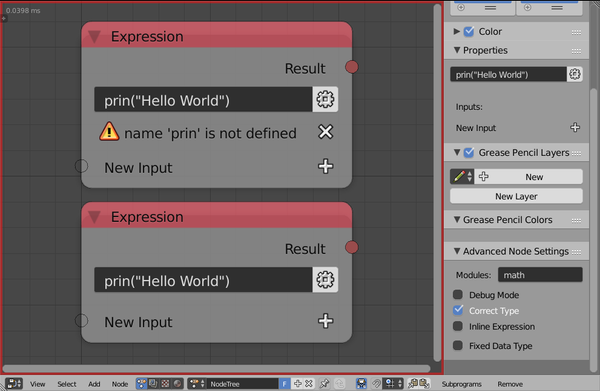
Task: Open the Node menu
Action: point(120,384)
